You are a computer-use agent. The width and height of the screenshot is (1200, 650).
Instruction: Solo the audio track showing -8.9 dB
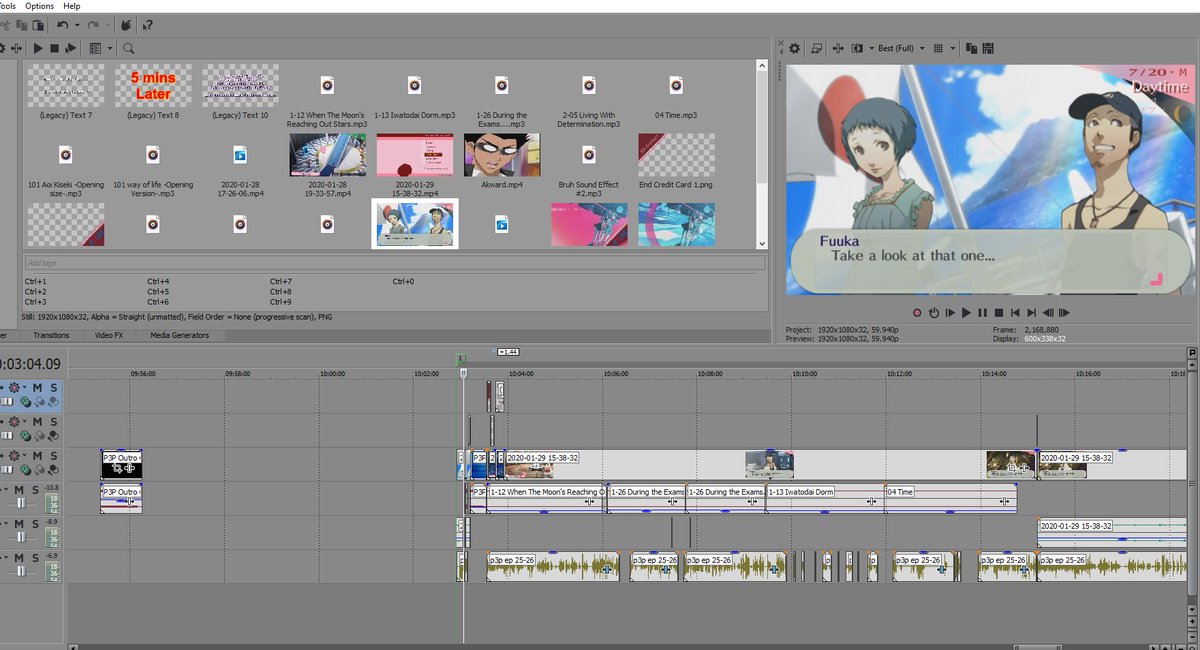[x=35, y=523]
